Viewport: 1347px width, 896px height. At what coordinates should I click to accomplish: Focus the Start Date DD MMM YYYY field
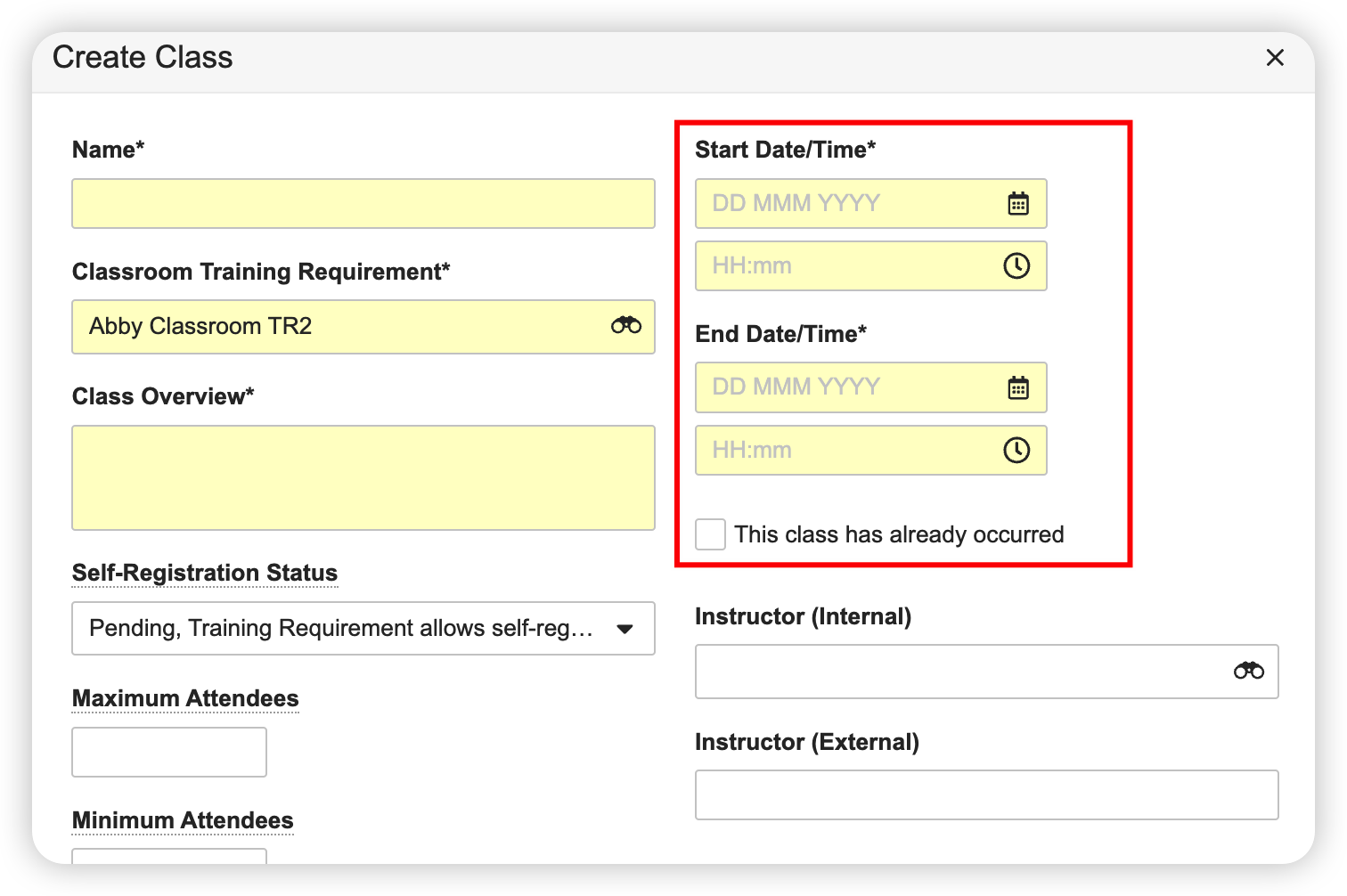pyautogui.click(x=846, y=204)
